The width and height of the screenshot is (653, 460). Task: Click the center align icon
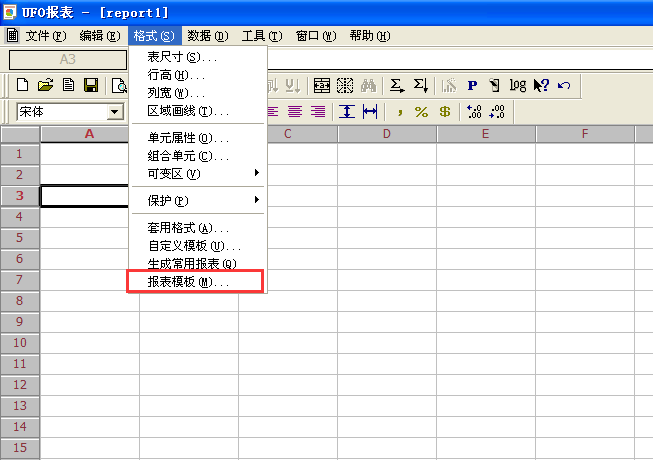click(x=295, y=112)
